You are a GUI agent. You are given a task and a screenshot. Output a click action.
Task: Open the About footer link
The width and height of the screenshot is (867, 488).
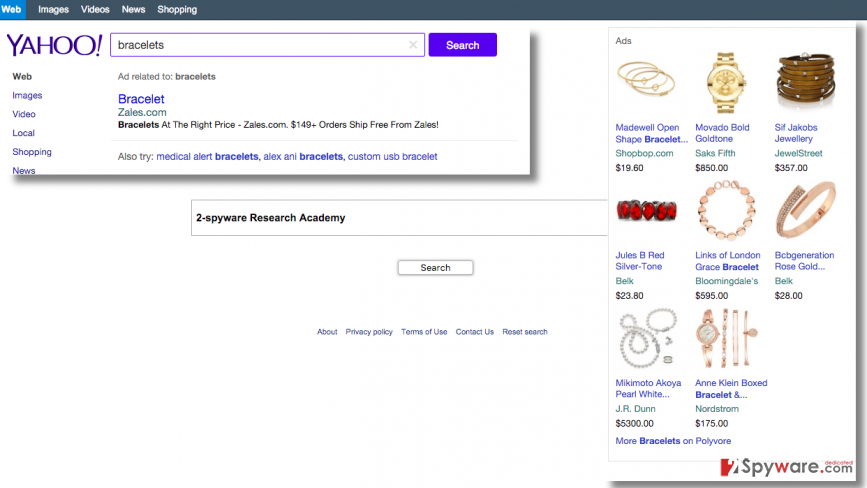click(x=327, y=332)
